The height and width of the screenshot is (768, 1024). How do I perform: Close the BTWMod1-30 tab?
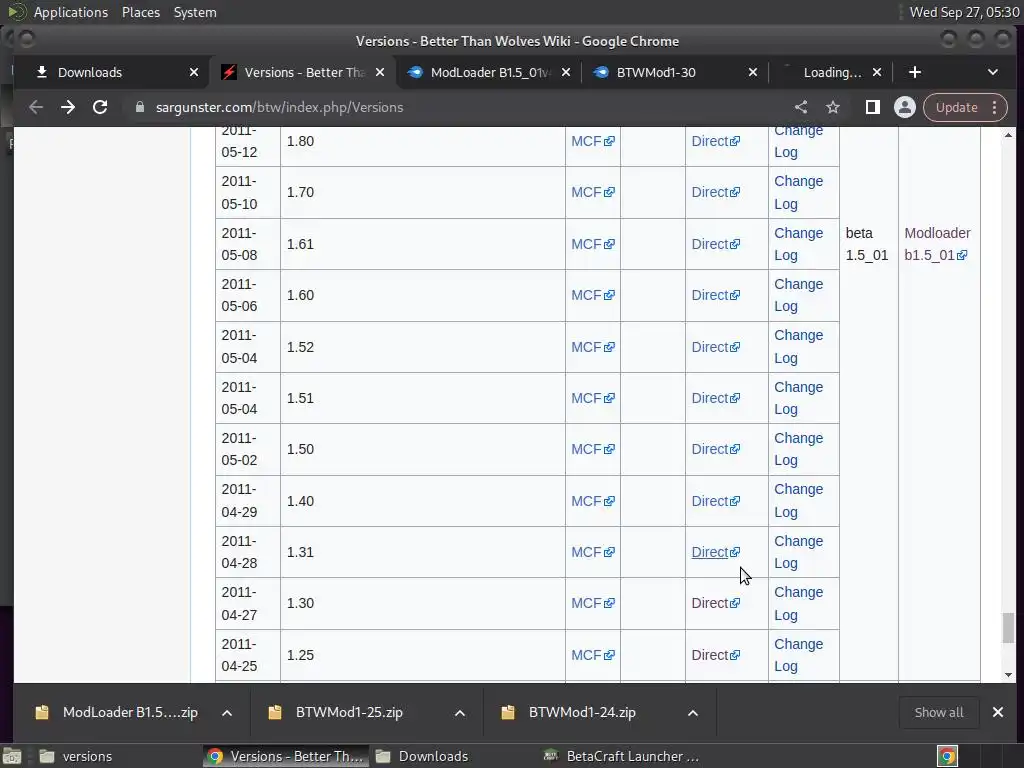click(x=753, y=72)
